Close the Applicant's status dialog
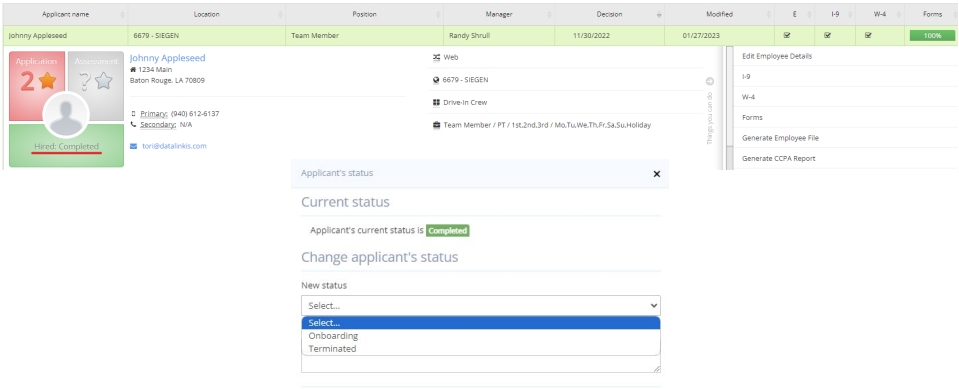 coord(657,174)
